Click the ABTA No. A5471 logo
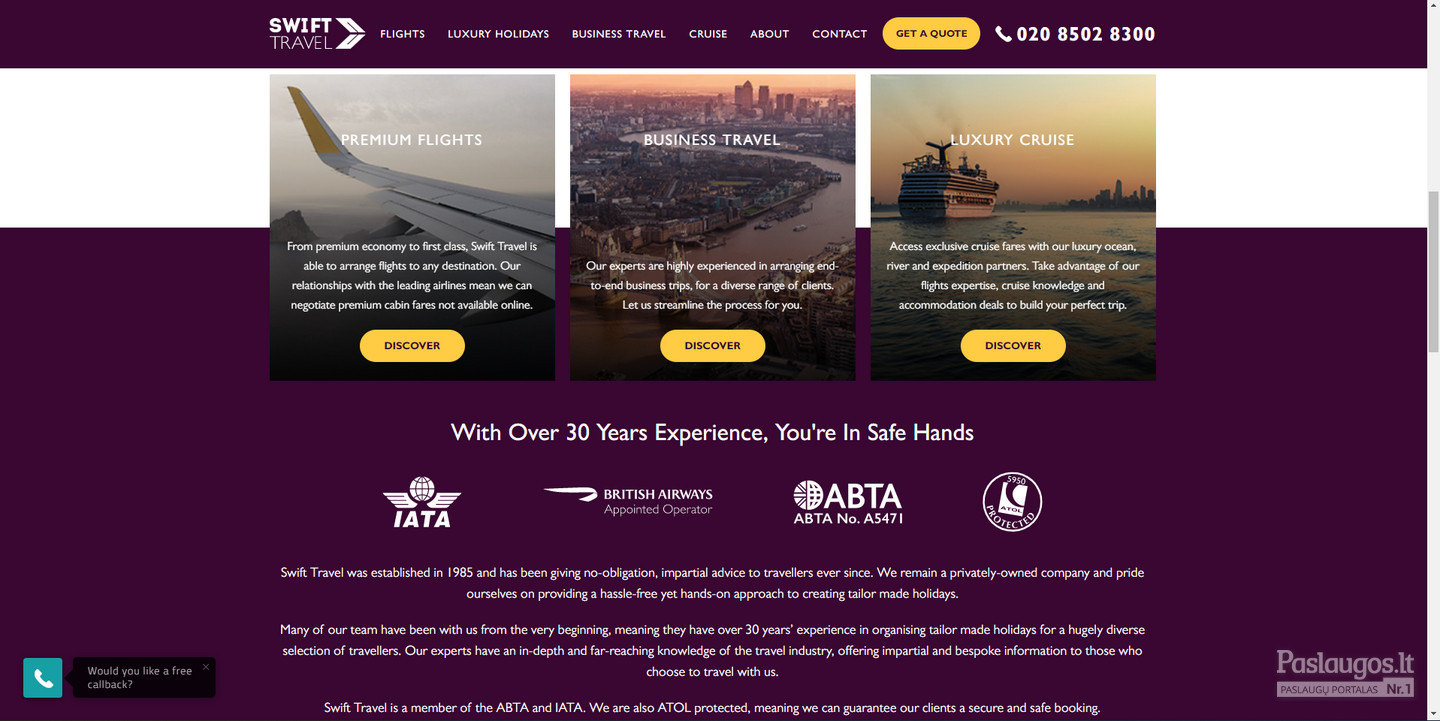This screenshot has width=1440, height=721. tap(848, 502)
